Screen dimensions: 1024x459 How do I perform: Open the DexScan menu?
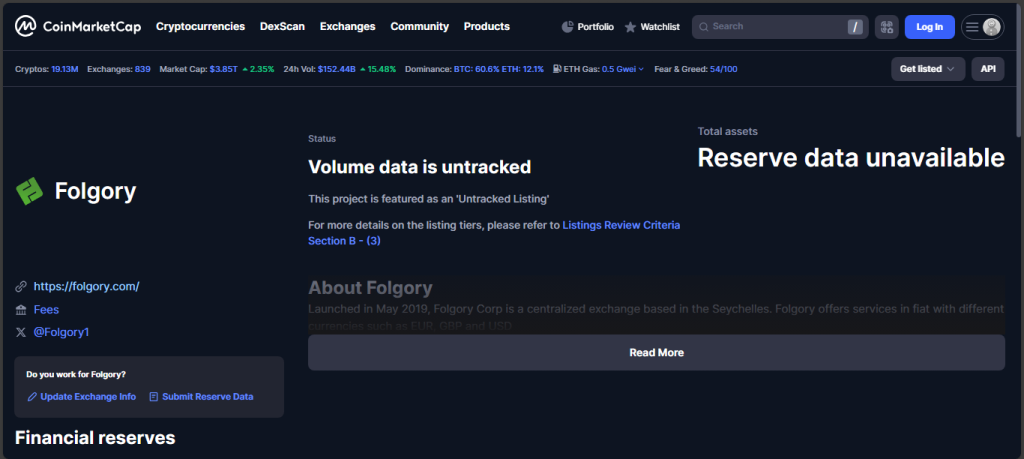pyautogui.click(x=283, y=27)
